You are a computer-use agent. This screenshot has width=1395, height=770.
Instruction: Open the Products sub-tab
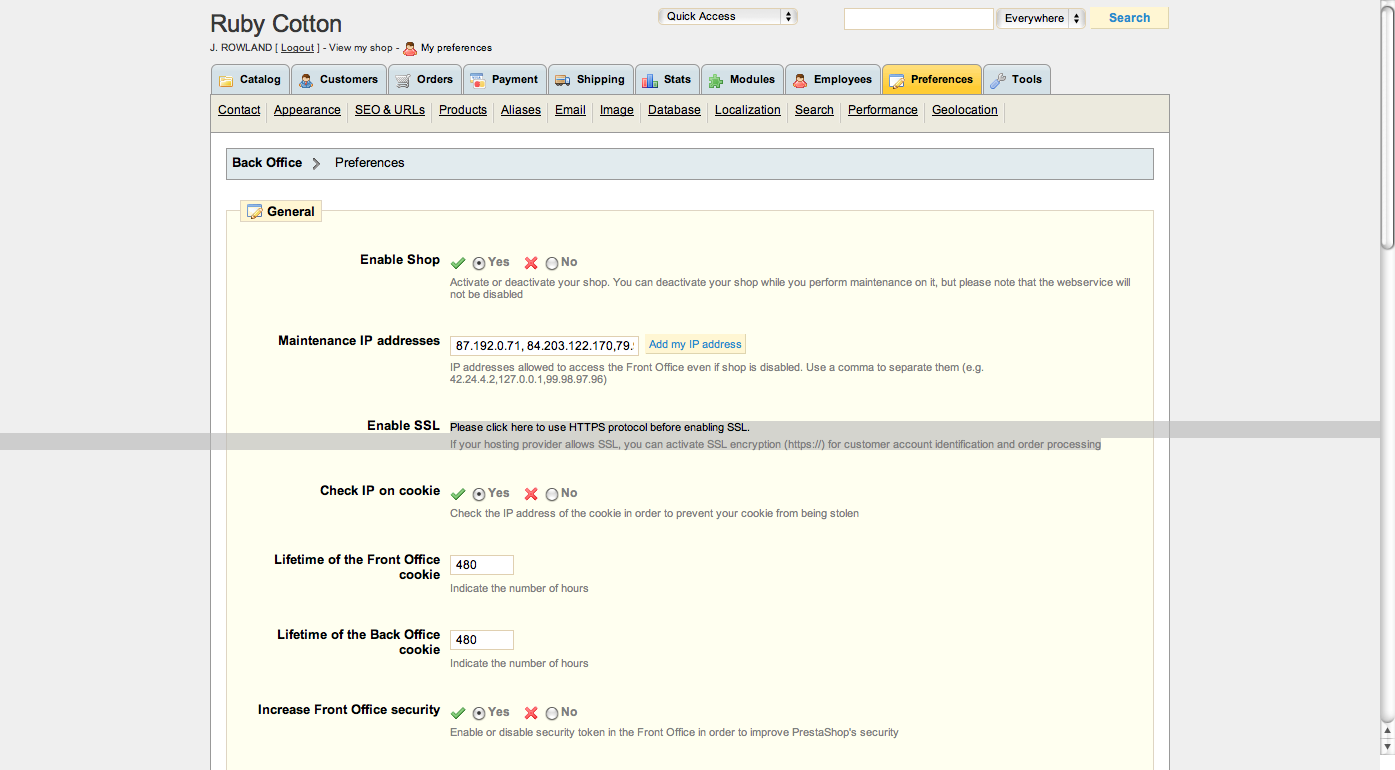(x=463, y=110)
